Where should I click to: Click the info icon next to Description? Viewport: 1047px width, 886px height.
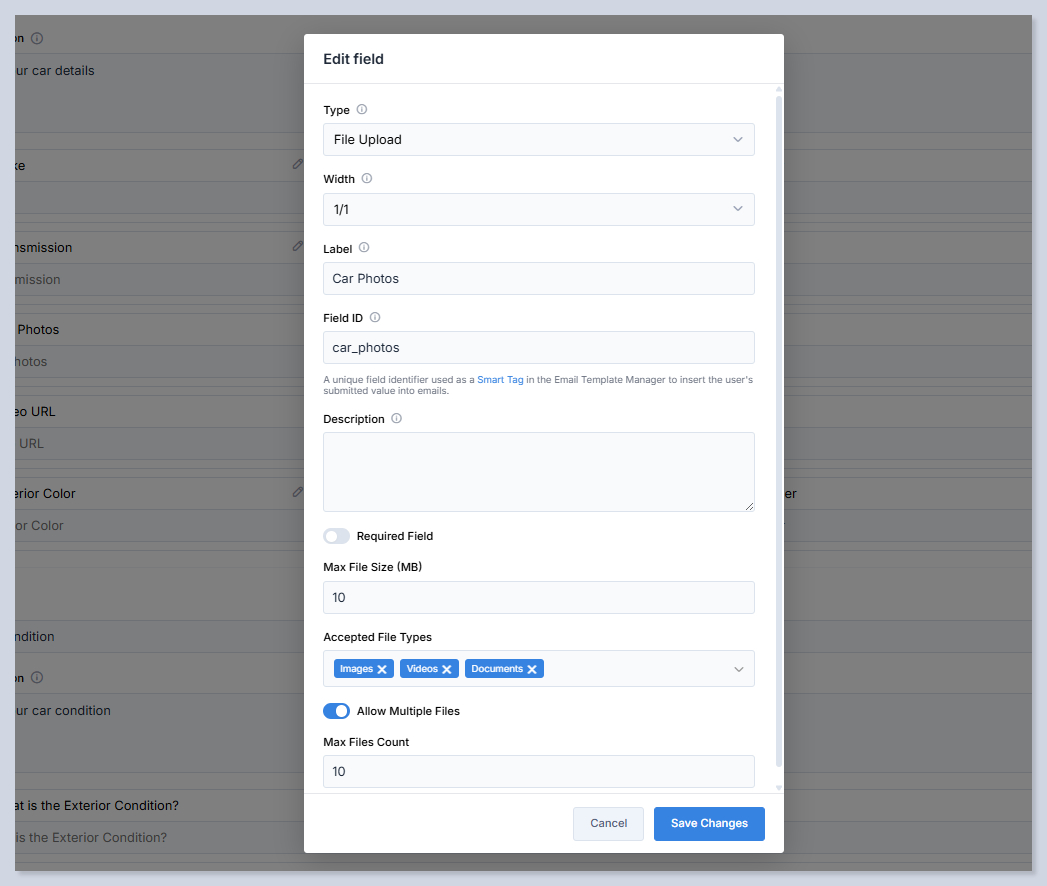396,419
